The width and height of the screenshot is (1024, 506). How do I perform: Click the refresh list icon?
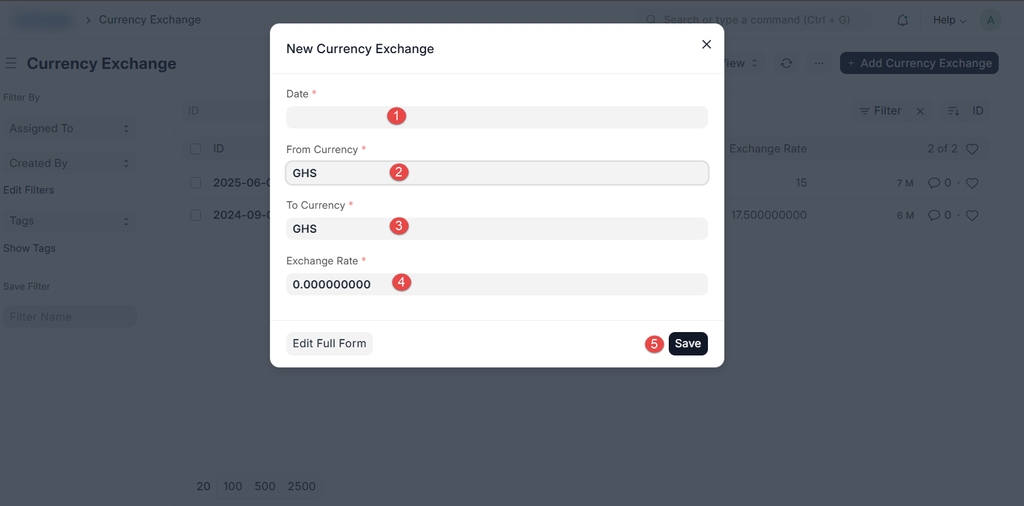[787, 63]
